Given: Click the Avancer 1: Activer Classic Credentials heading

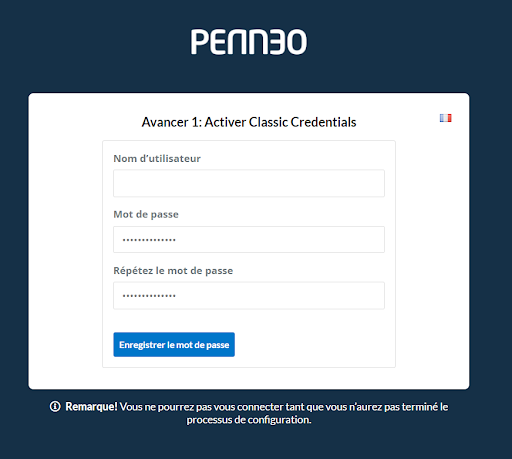Looking at the screenshot, I should (x=249, y=122).
